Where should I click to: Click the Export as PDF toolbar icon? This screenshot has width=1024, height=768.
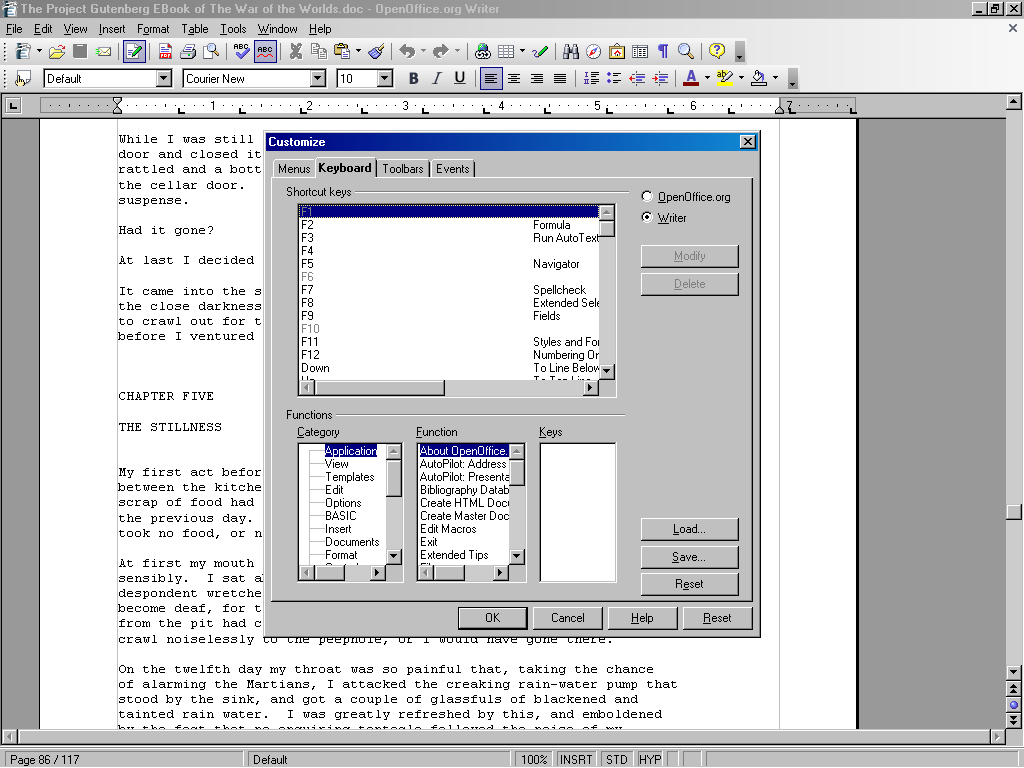click(165, 51)
